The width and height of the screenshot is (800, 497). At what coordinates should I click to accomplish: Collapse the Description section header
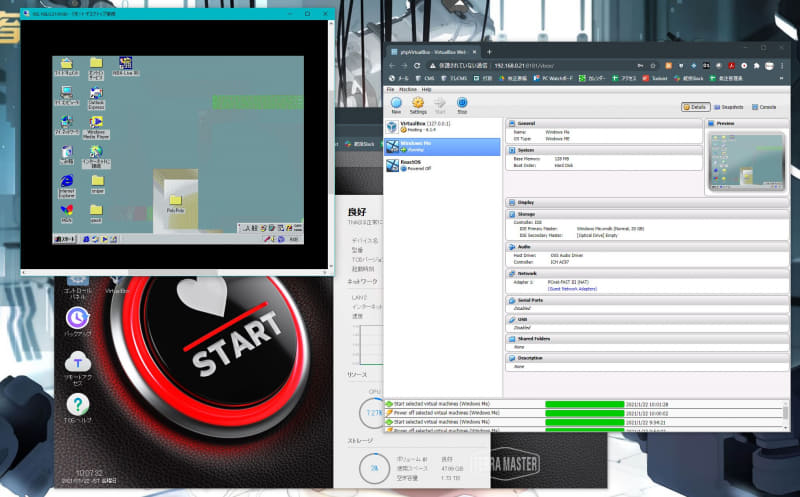pos(647,358)
